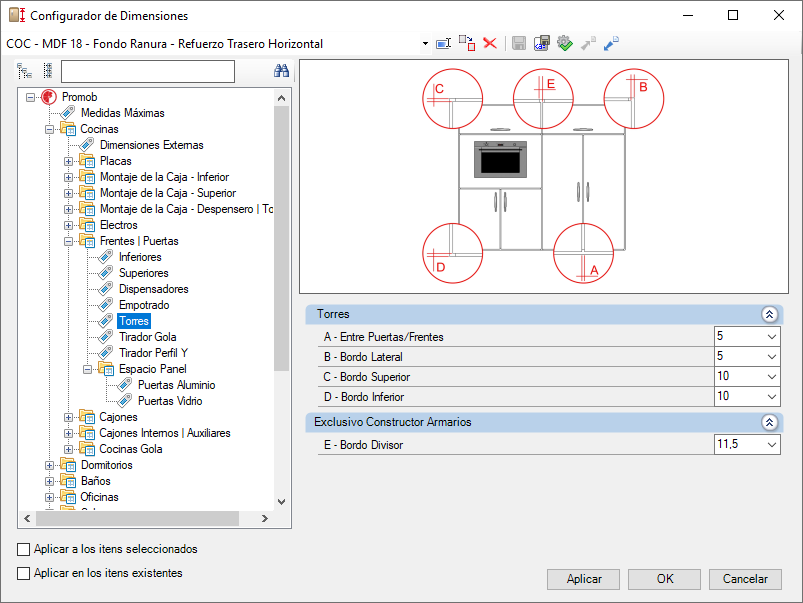This screenshot has width=803, height=603.
Task: Collapse the Exclusivo Constructor Armarios section
Action: [769, 422]
